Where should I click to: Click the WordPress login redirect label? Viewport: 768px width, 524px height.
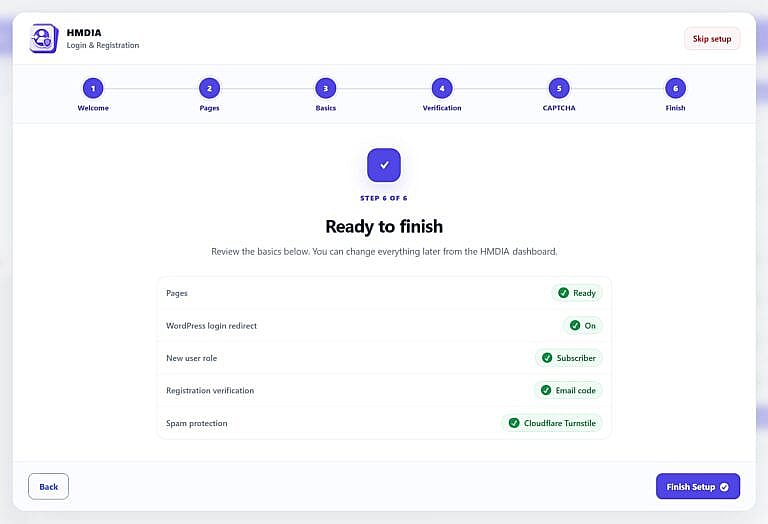coord(211,326)
